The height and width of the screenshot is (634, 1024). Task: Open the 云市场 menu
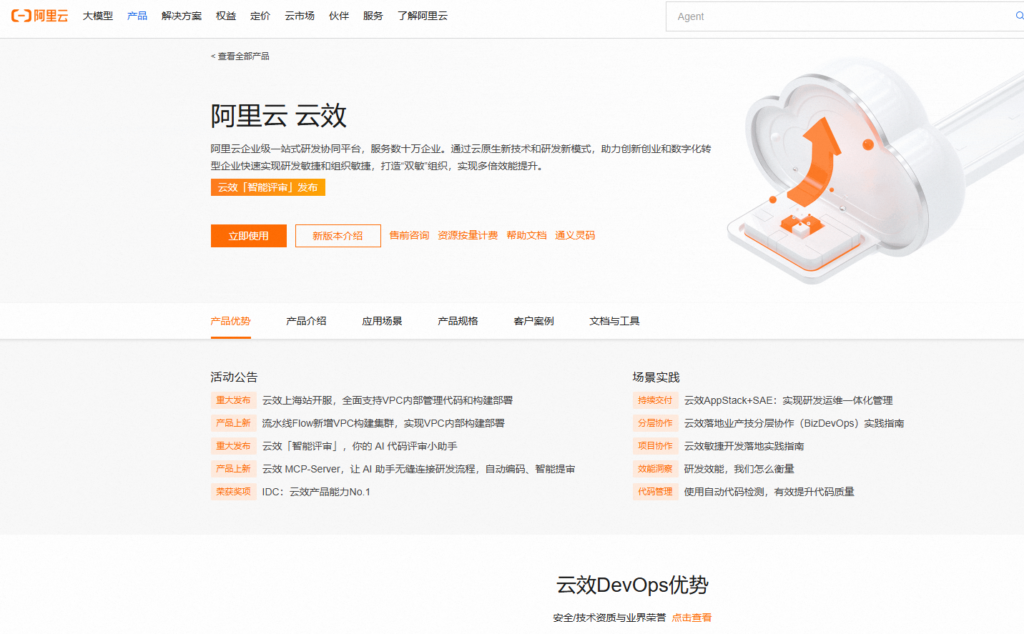[x=299, y=15]
